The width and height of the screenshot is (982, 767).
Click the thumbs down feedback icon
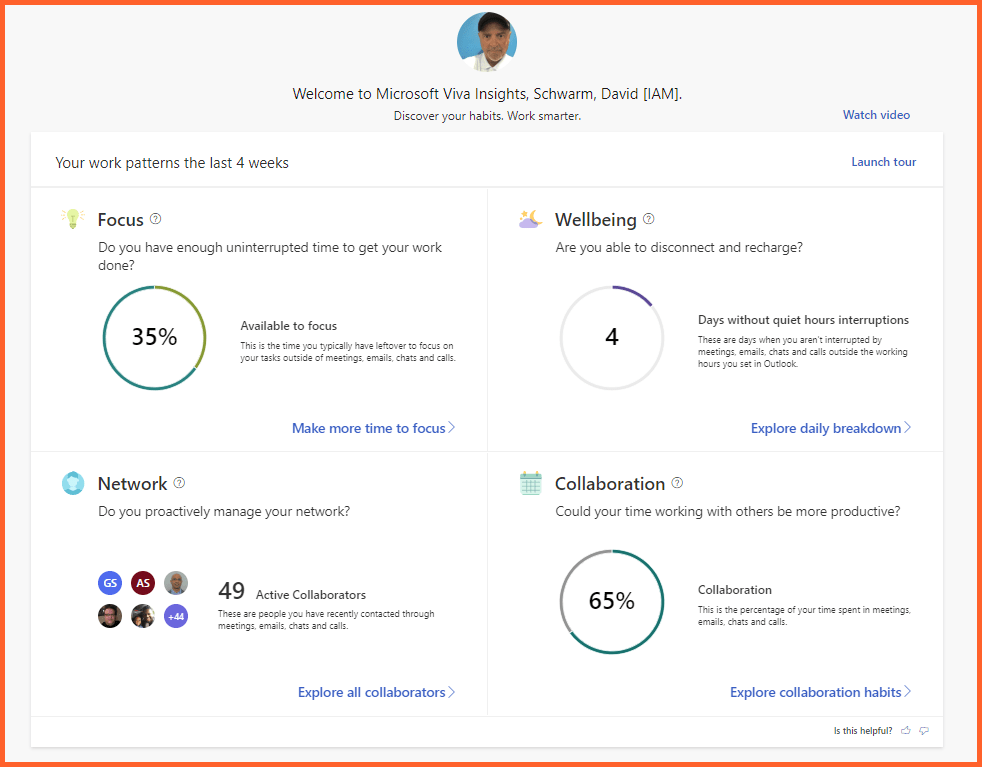[924, 731]
